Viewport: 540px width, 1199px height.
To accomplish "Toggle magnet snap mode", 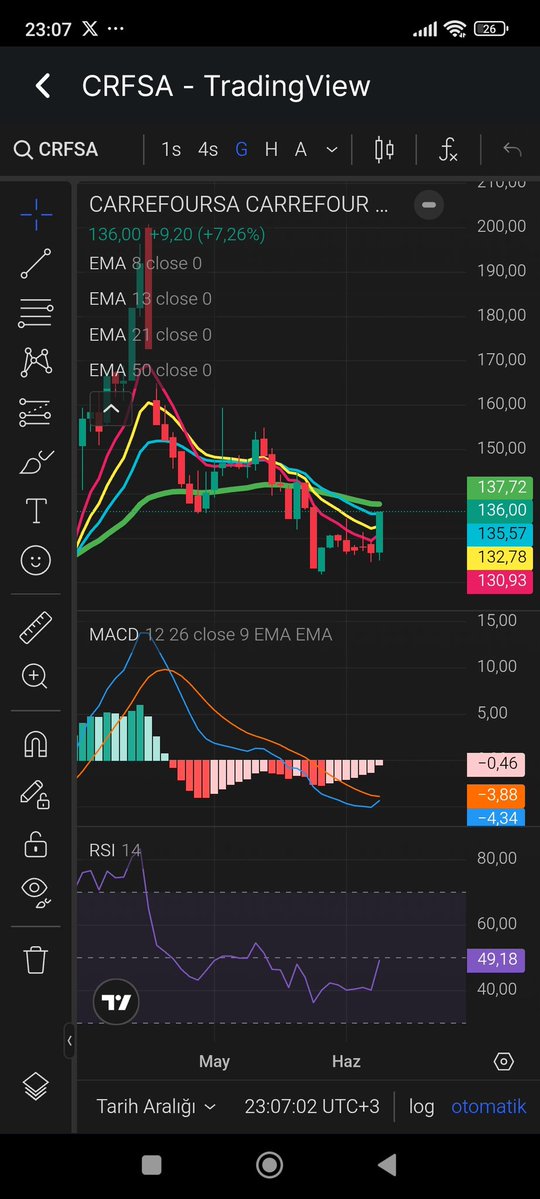I will click(x=36, y=744).
